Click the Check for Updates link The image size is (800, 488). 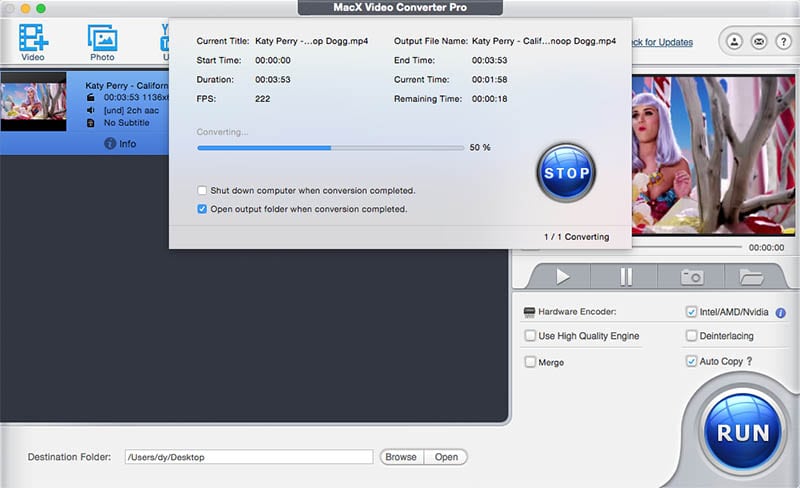click(x=662, y=42)
